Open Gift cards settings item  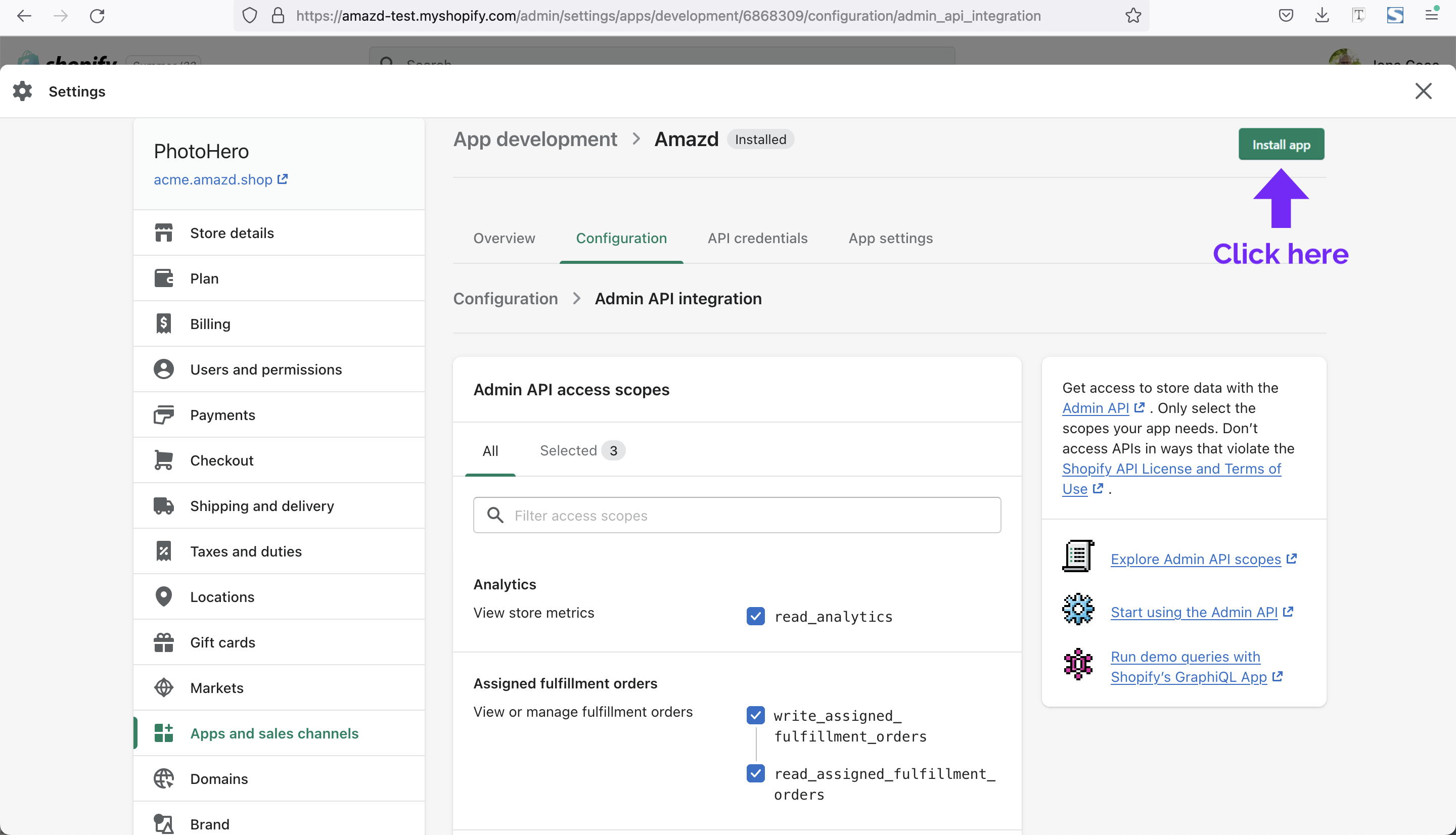point(279,642)
